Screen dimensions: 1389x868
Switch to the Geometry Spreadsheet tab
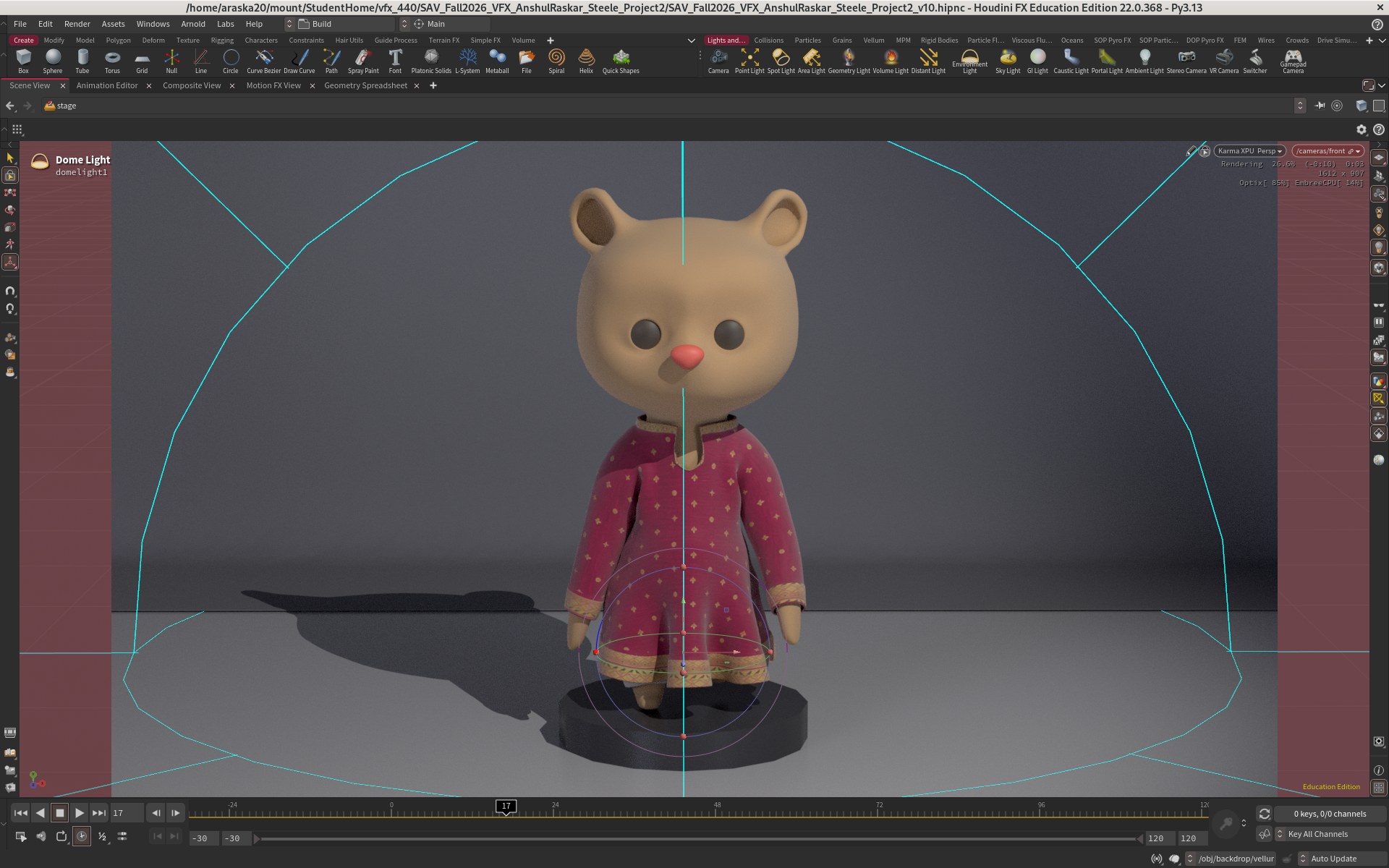click(365, 85)
